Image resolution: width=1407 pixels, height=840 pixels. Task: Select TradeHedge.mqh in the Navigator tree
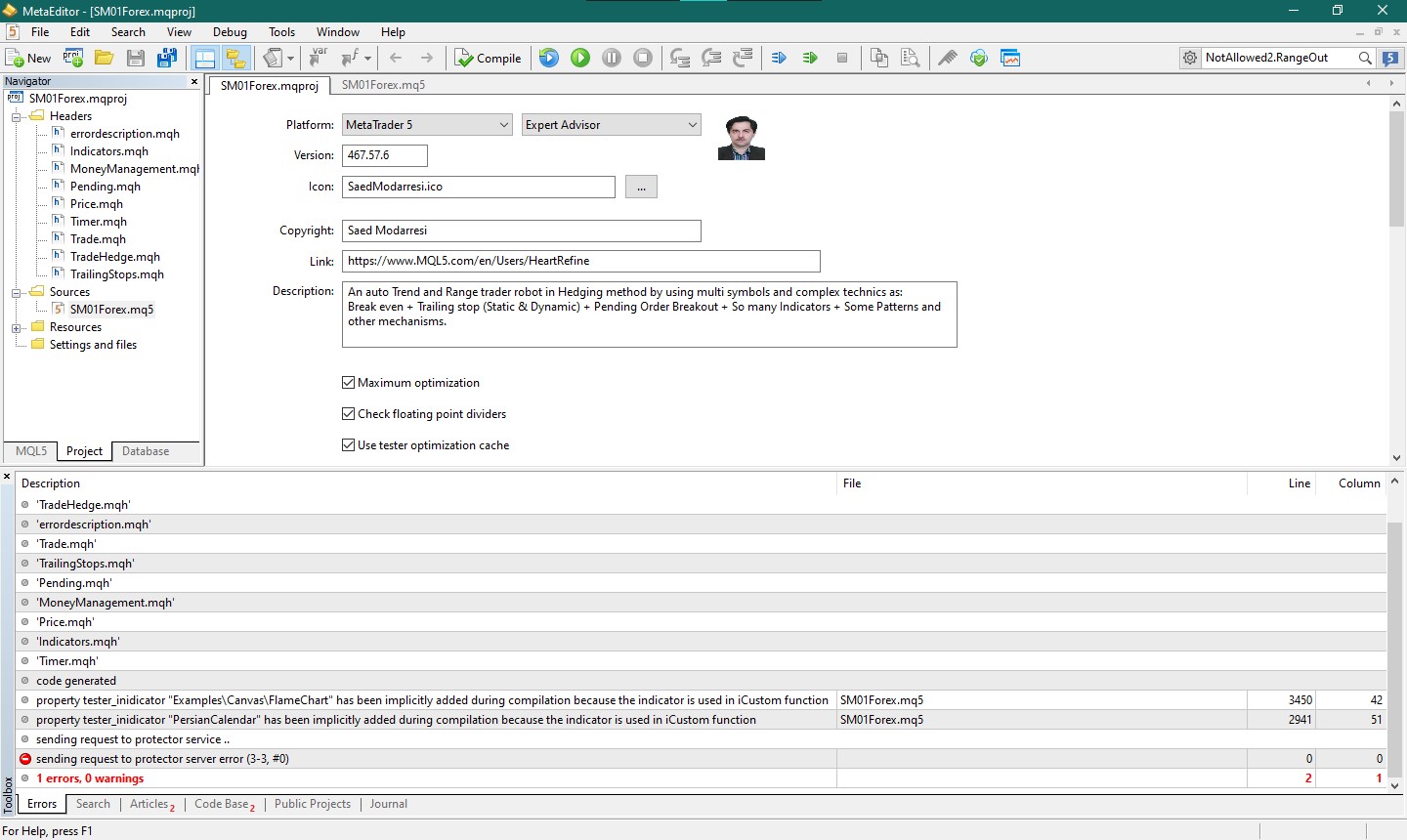(x=114, y=257)
